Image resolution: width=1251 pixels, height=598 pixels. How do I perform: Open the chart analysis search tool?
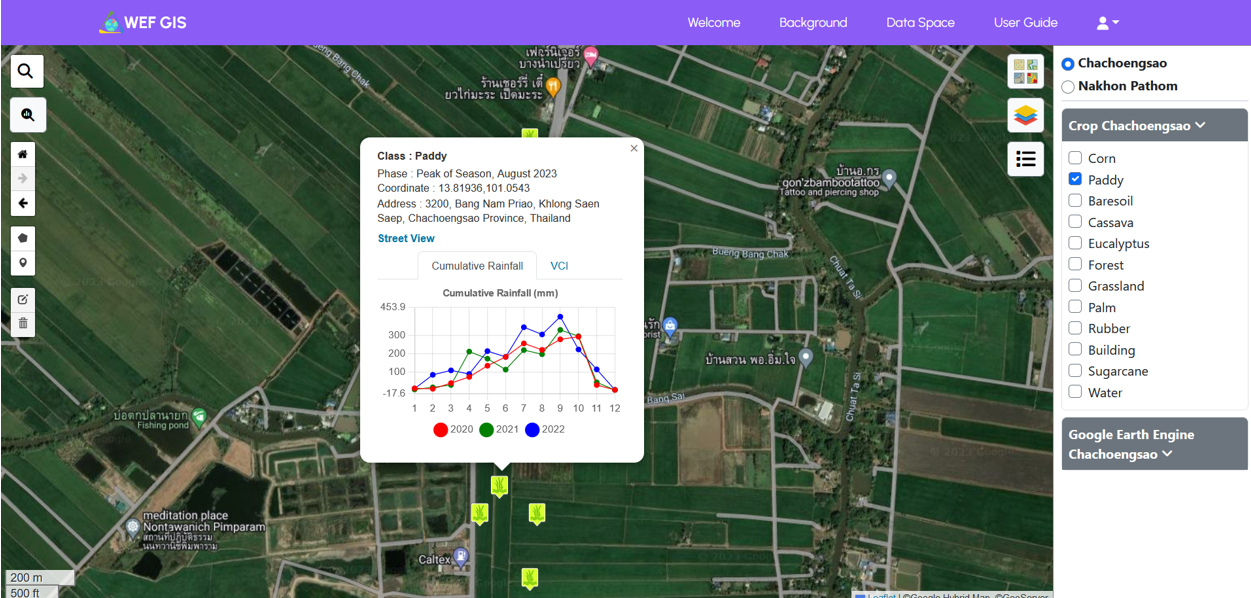point(28,115)
